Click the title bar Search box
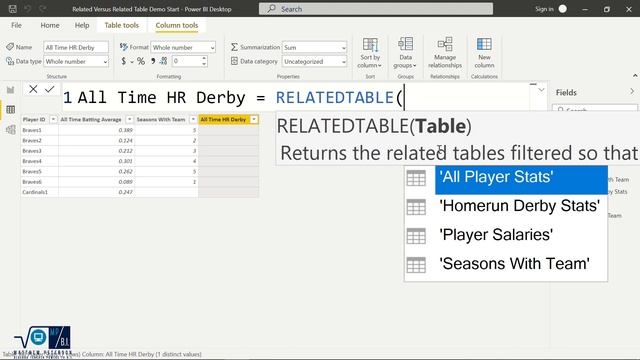Viewport: 640px width, 360px height. click(376, 9)
